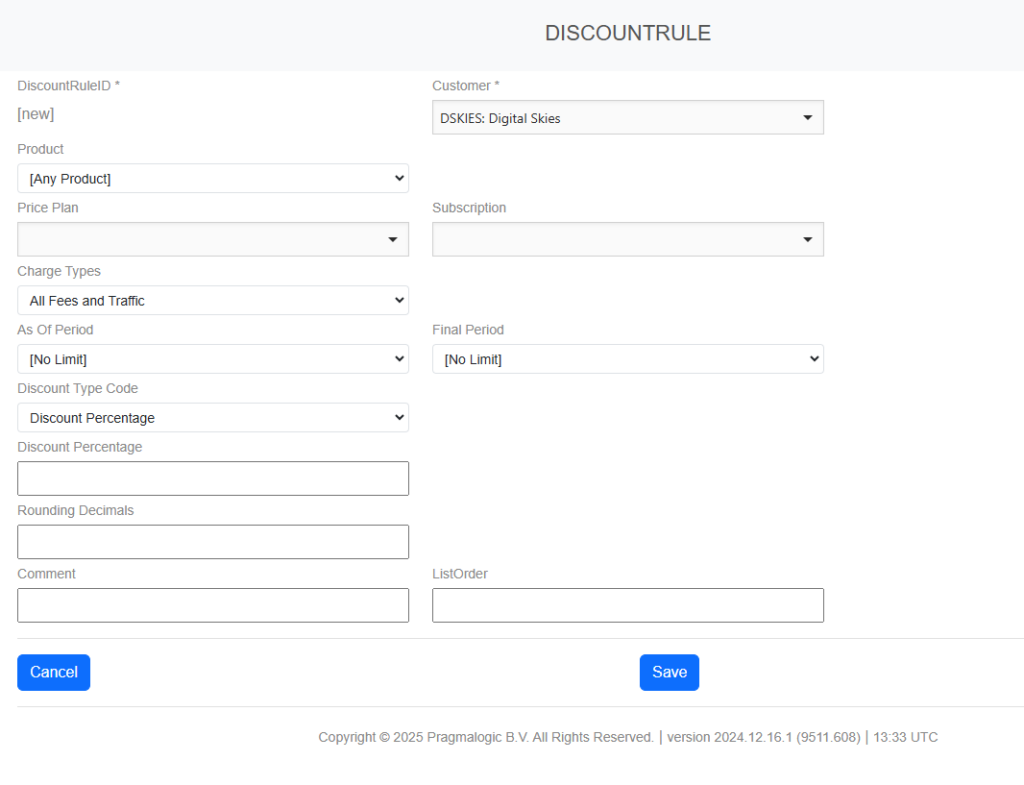Click the [new] DiscountRuleID value
Viewport: 1024px width, 785px height.
[x=36, y=114]
